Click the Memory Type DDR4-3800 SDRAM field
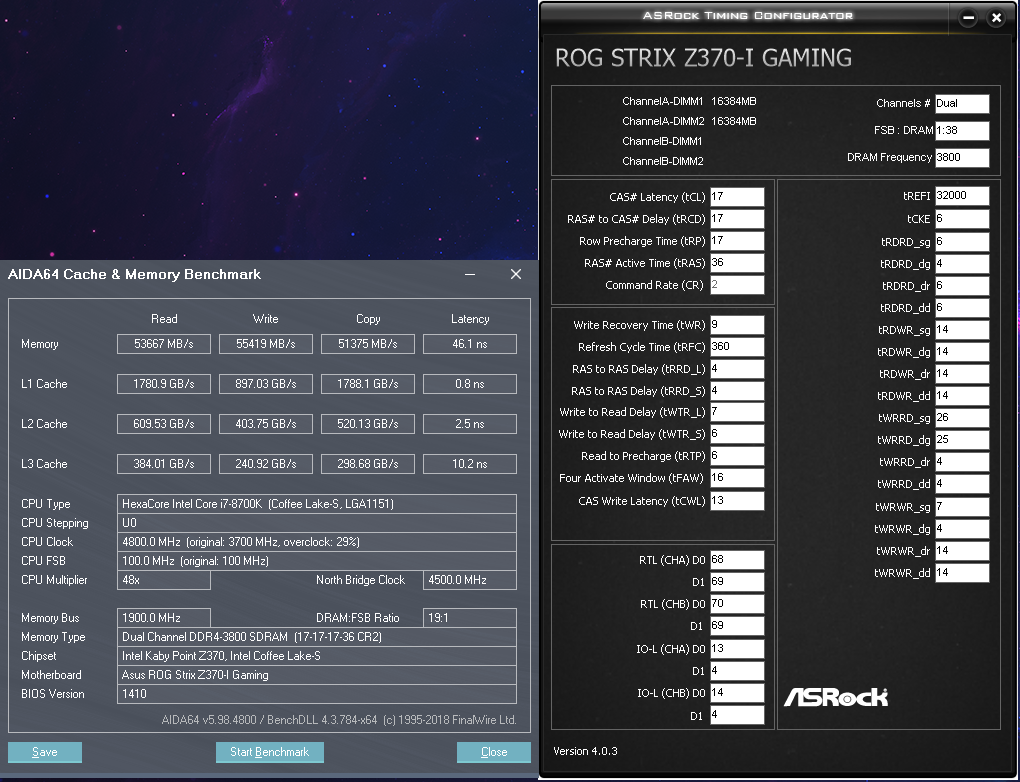The width and height of the screenshot is (1020, 782). tap(317, 637)
